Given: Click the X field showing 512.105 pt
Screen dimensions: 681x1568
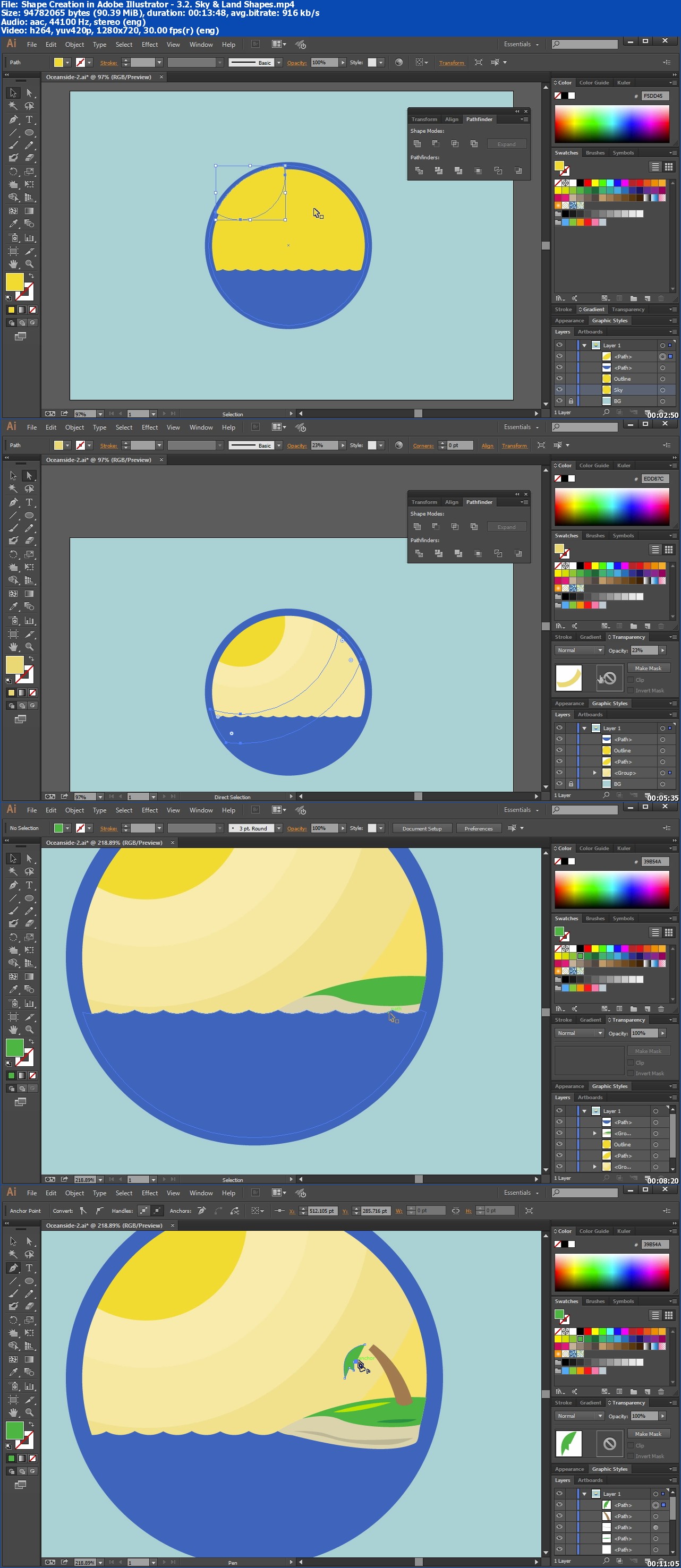Looking at the screenshot, I should click(321, 1211).
